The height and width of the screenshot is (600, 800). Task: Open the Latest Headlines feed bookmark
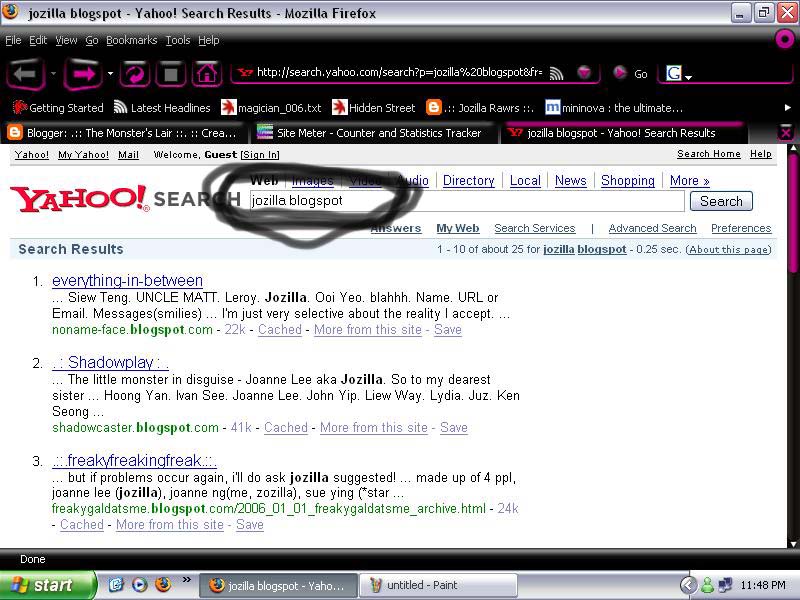tap(162, 108)
